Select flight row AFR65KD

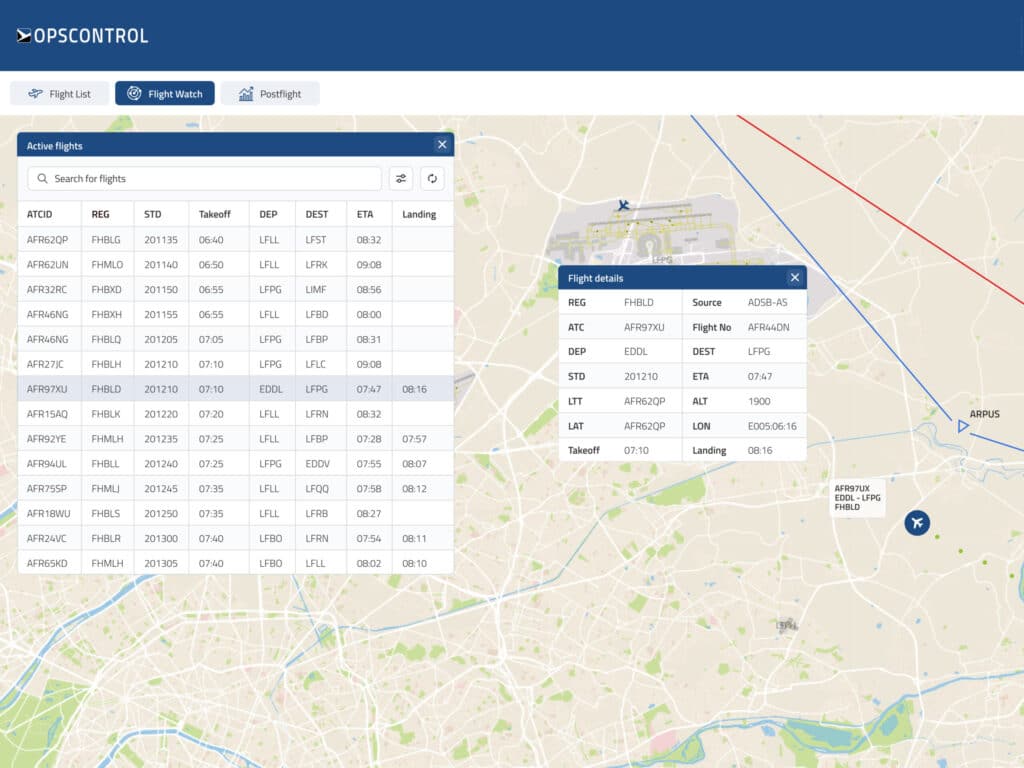pyautogui.click(x=236, y=563)
